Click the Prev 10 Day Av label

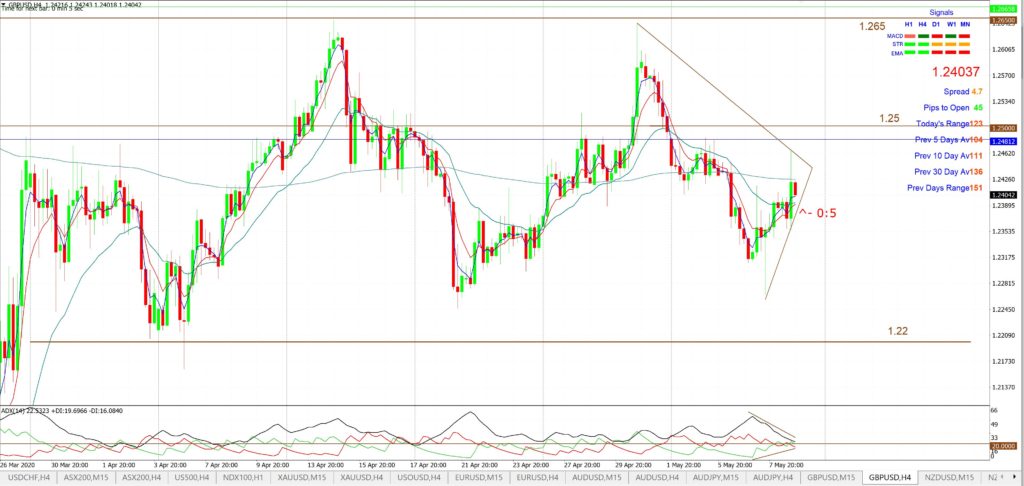click(x=941, y=155)
